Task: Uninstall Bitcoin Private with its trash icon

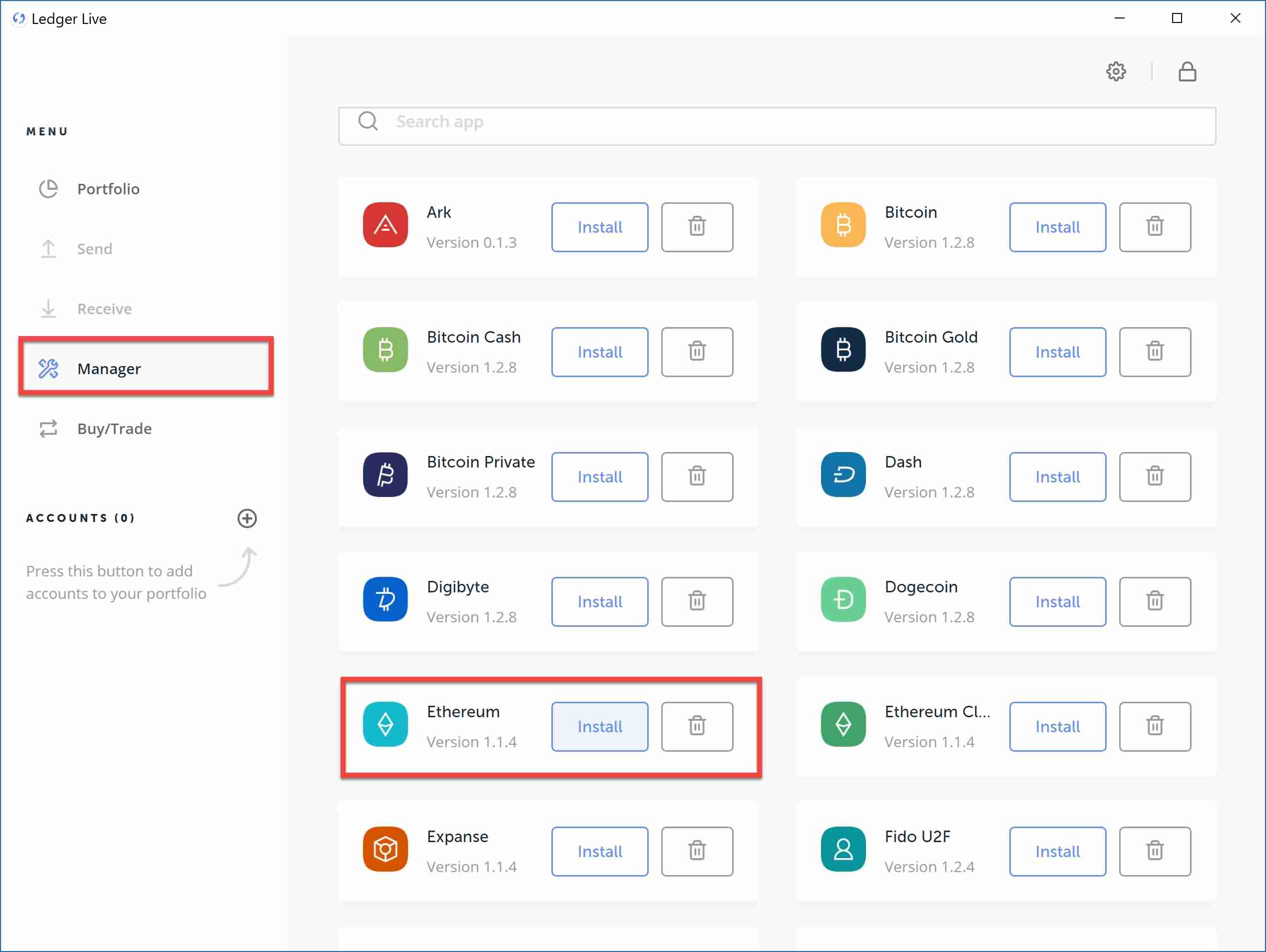Action: pos(697,476)
